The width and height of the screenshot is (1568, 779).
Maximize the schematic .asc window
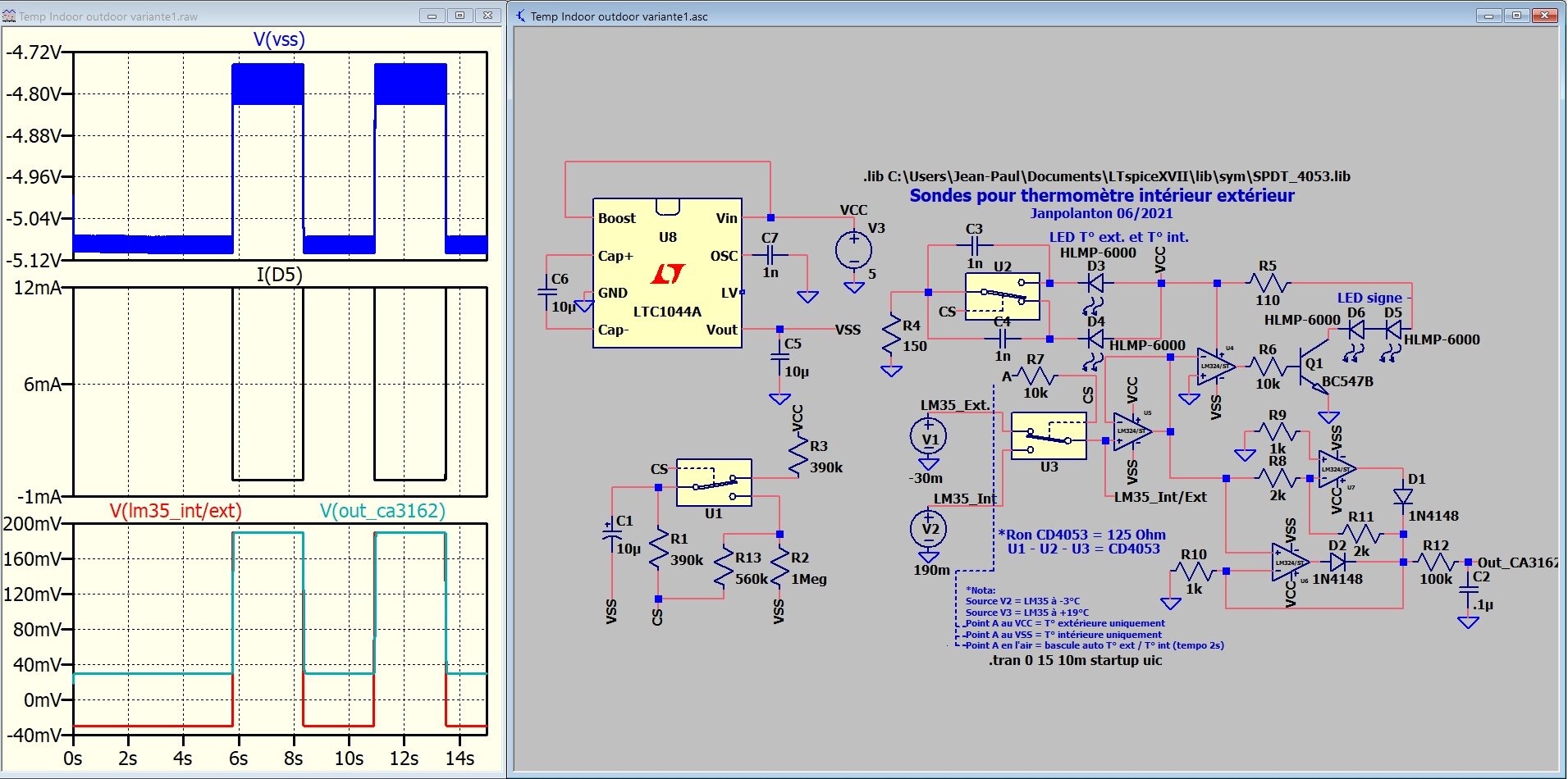pyautogui.click(x=1517, y=16)
